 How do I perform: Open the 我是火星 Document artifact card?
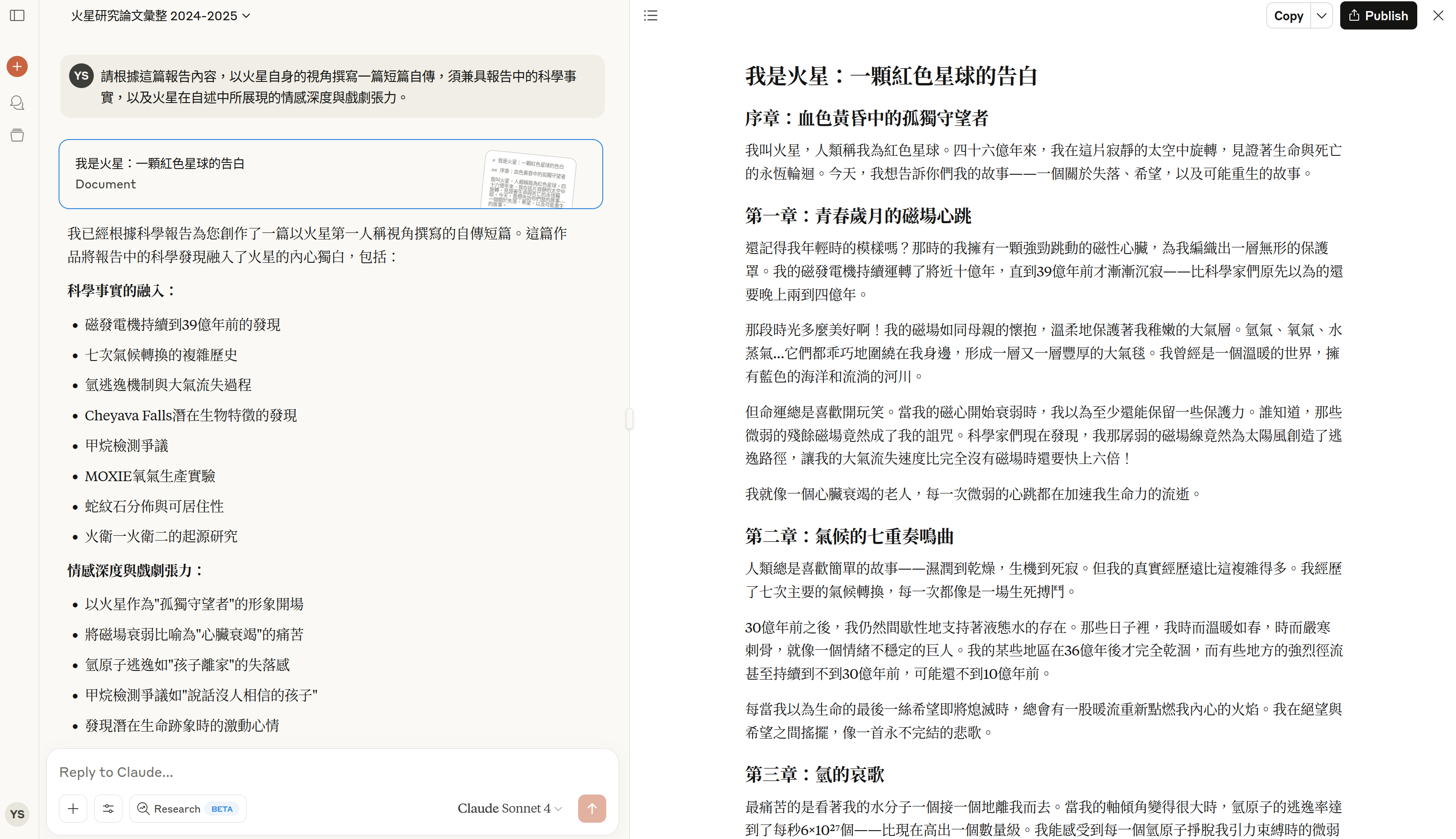pyautogui.click(x=330, y=174)
